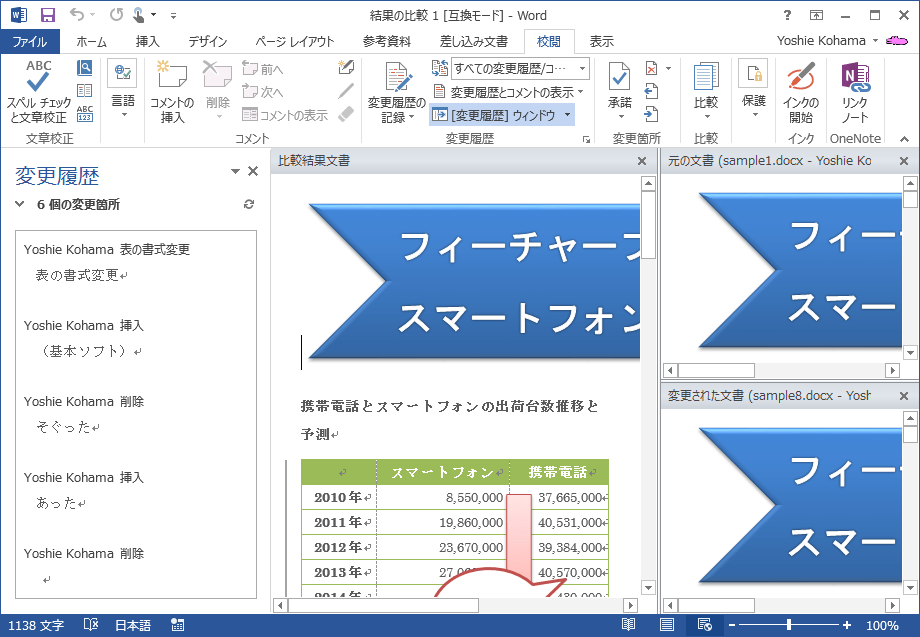Open the Research (リサーチ) magnifier icon

tap(84, 68)
